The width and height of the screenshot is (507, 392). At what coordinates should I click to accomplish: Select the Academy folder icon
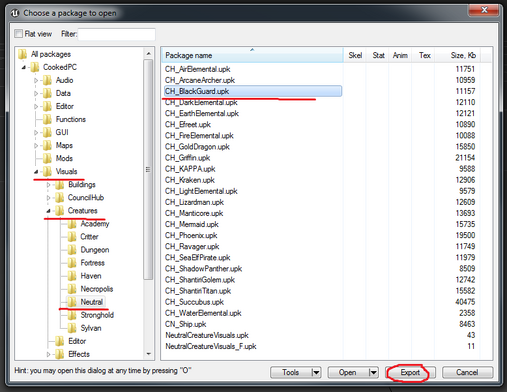coord(72,224)
